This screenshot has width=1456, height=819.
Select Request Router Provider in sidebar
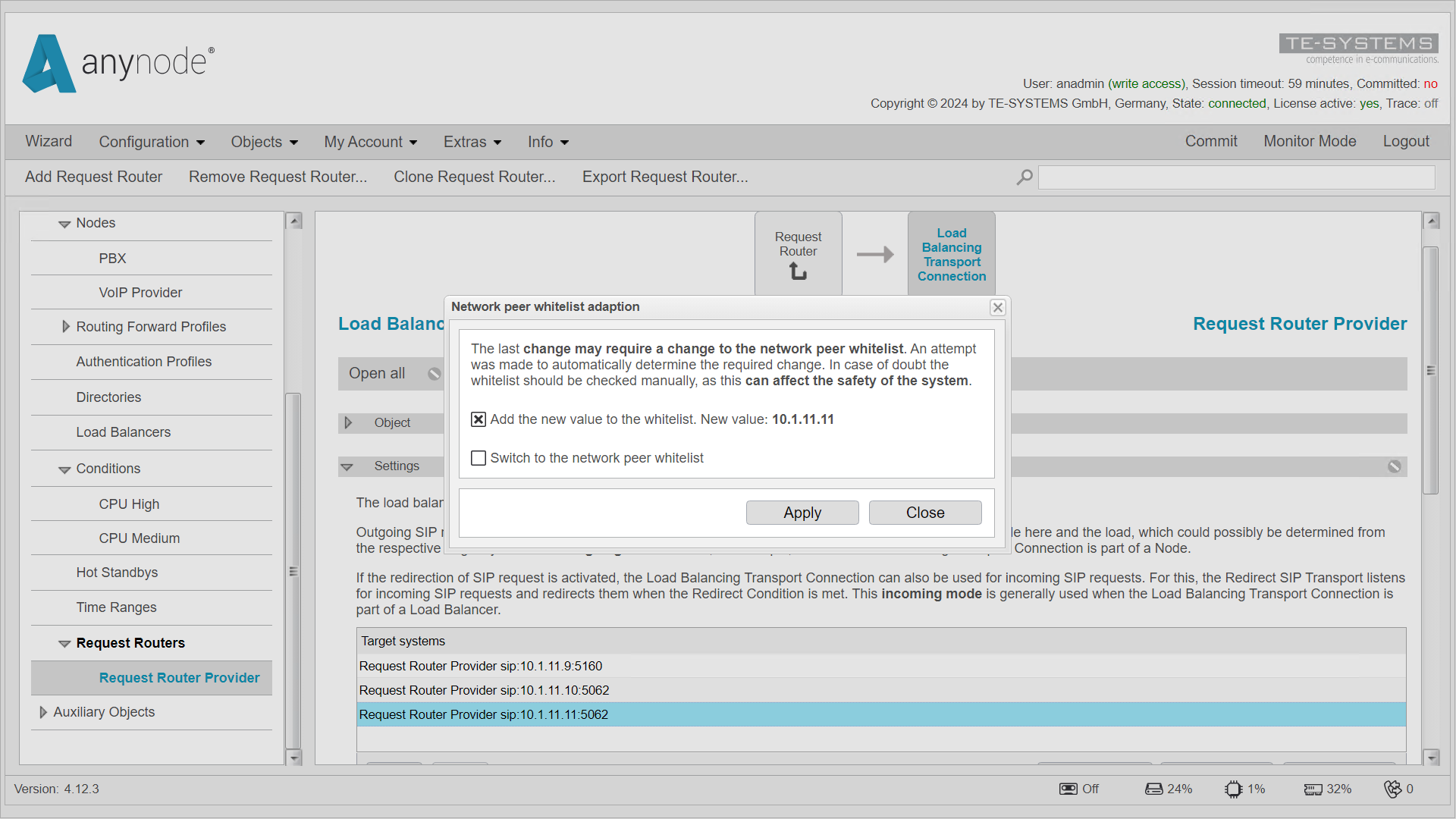click(178, 677)
